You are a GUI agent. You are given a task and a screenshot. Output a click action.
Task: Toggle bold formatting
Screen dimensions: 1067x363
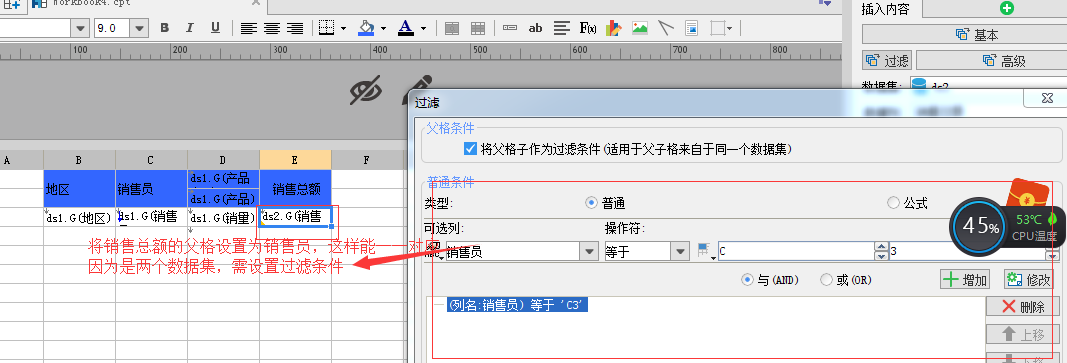coord(164,28)
